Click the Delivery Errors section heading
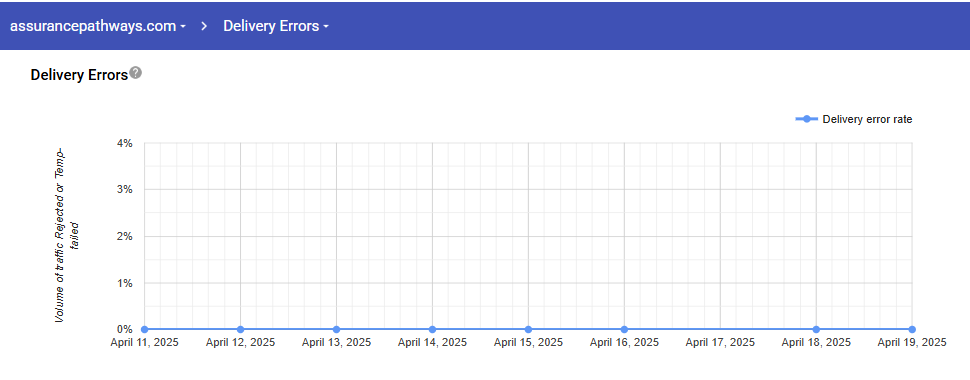 point(79,75)
